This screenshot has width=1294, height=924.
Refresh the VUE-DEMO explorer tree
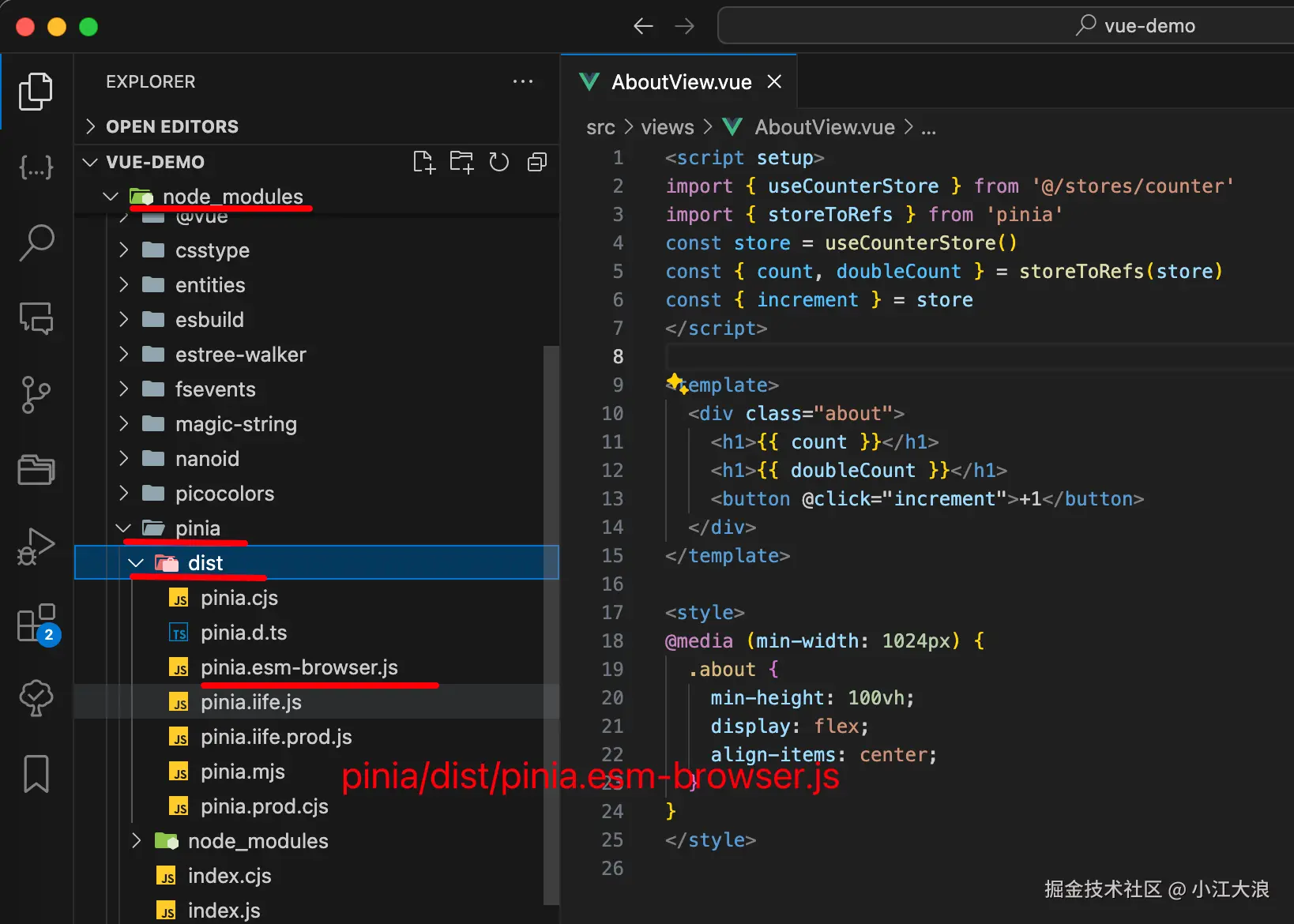pos(499,162)
